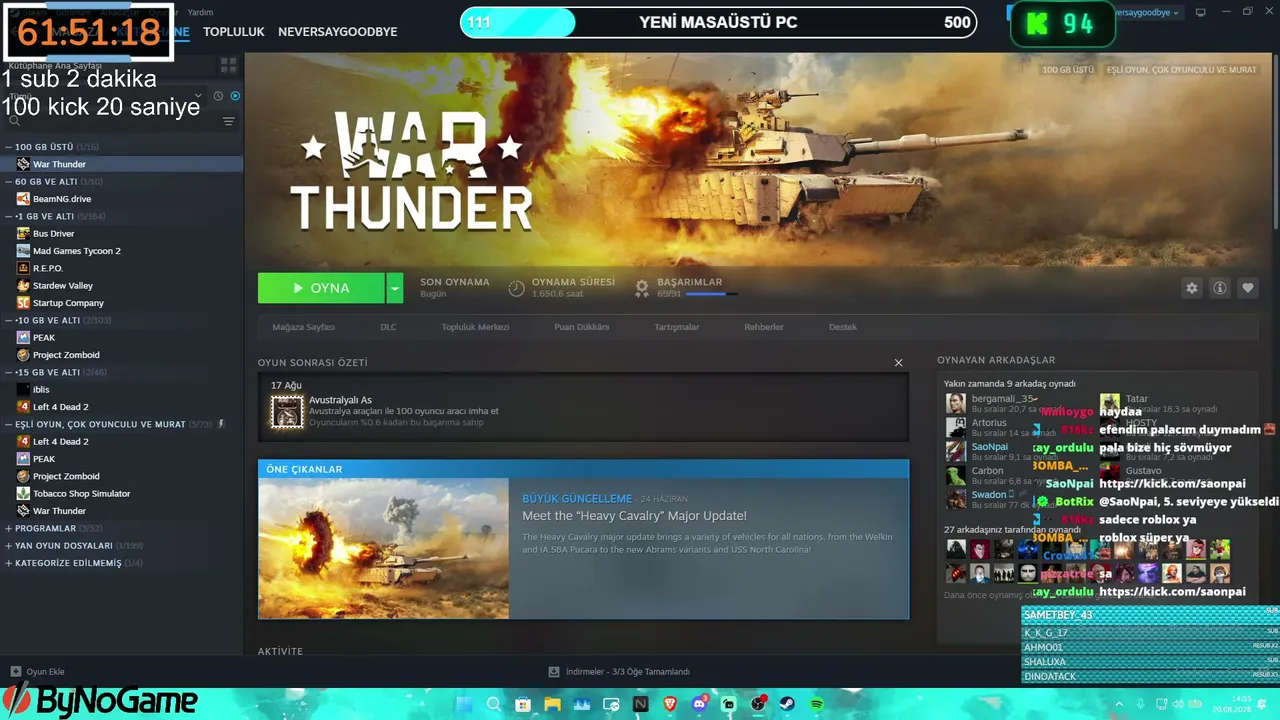This screenshot has width=1280, height=720.
Task: Open bergamali_35 friend avatar
Action: tap(956, 403)
